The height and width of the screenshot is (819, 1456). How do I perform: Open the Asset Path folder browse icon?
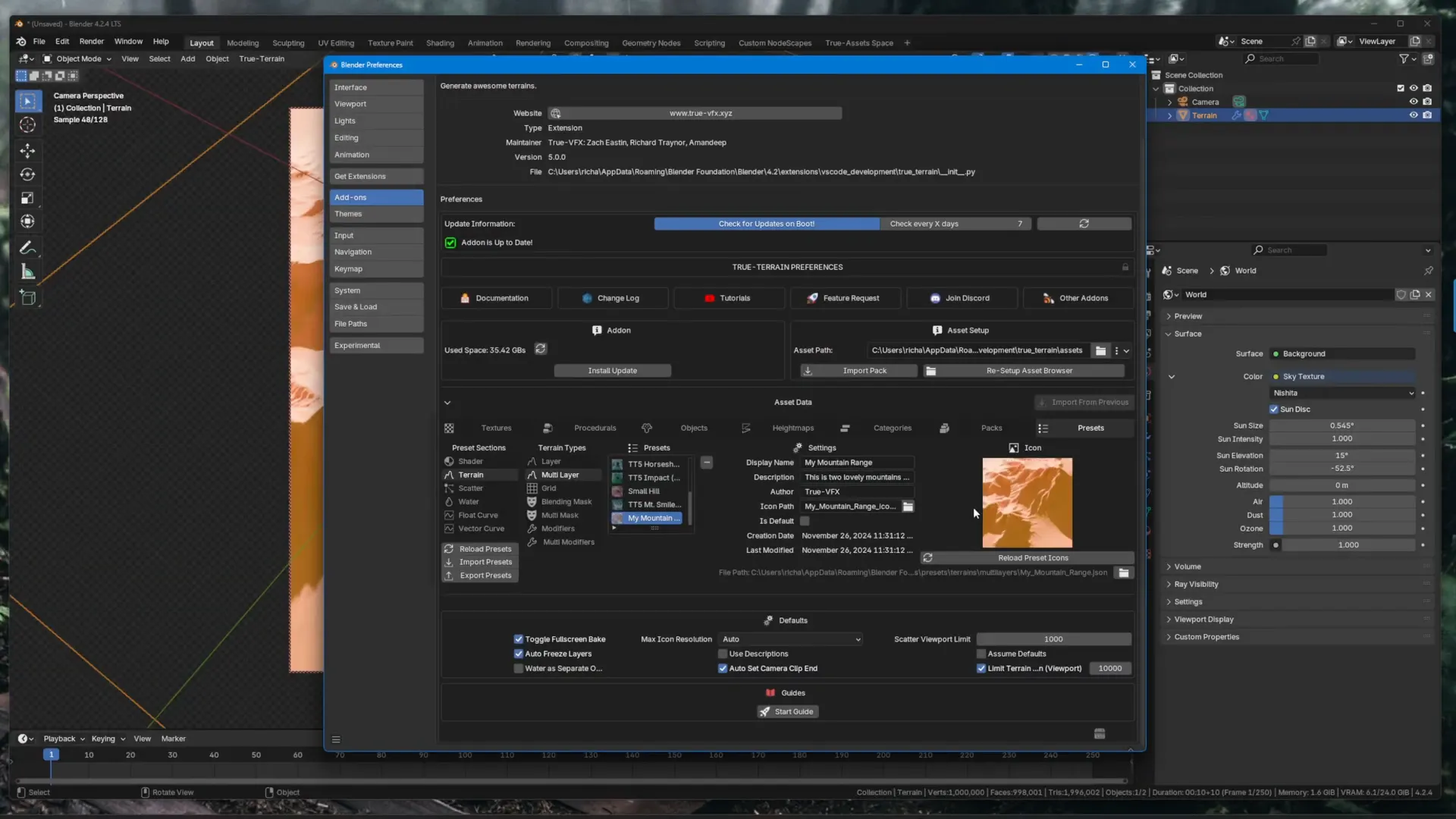(1100, 350)
